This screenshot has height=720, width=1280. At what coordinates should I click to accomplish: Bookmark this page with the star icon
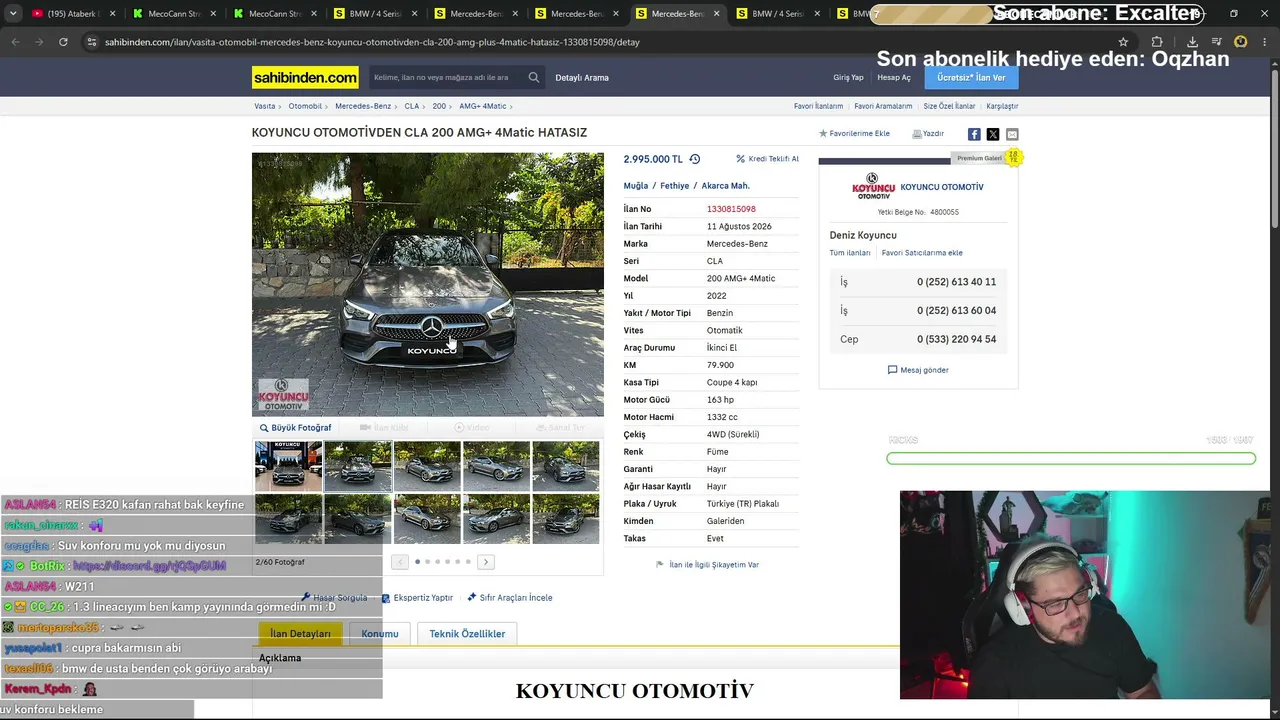point(1123,42)
